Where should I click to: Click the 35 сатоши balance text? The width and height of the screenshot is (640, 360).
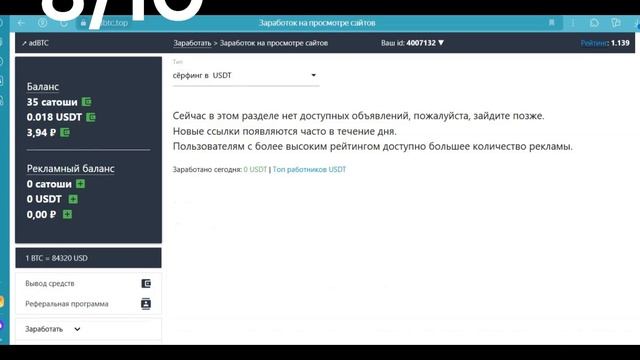coord(52,102)
